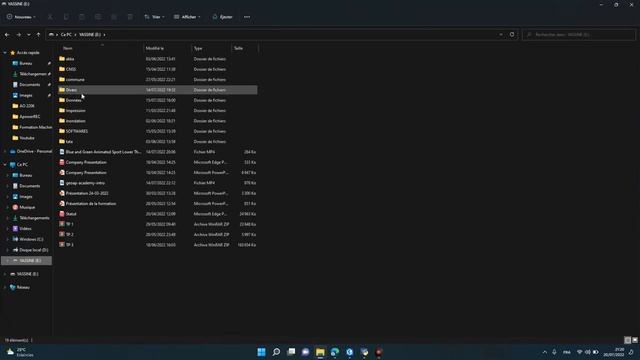Image resolution: width=640 pixels, height=360 pixels.
Task: Switch to details view toggle in status bar
Action: [x=628, y=340]
